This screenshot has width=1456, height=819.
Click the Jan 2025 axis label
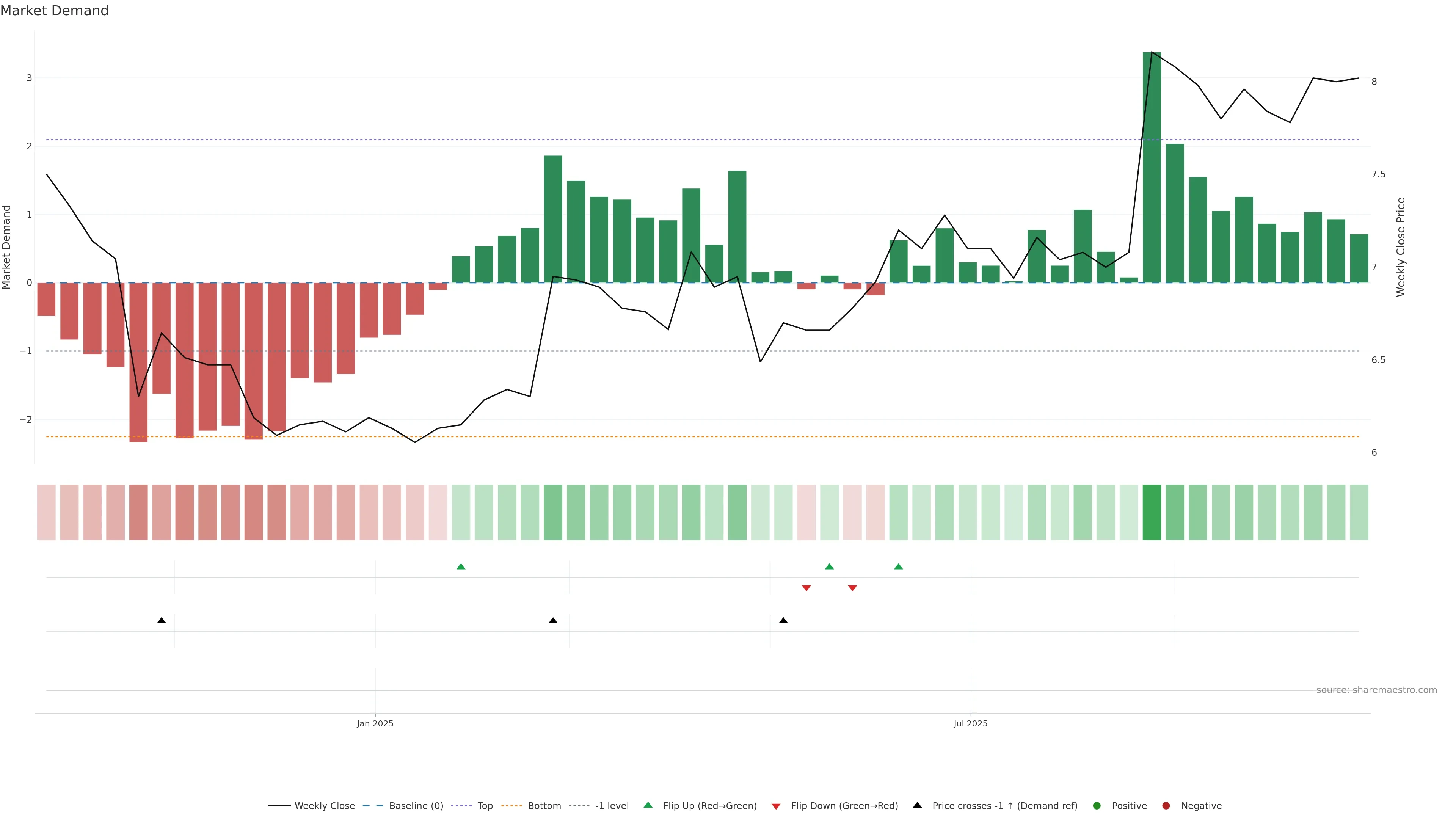pos(375,724)
